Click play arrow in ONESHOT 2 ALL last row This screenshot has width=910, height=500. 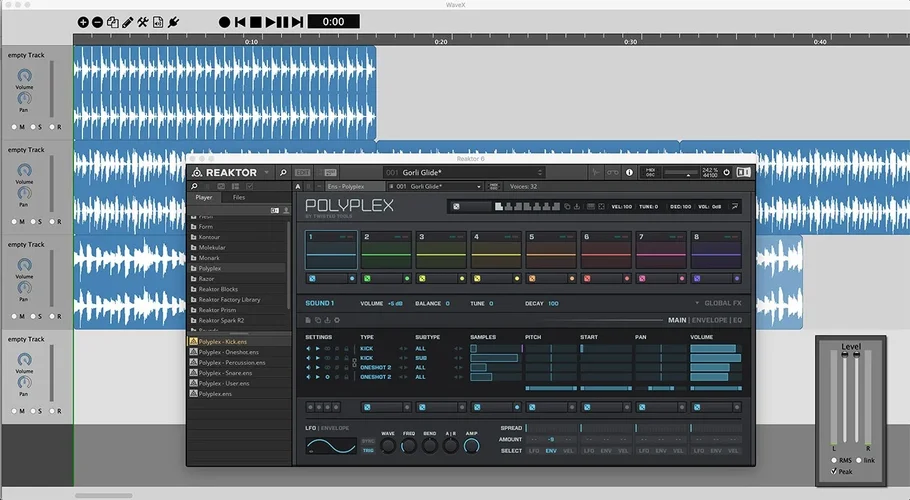click(x=317, y=377)
